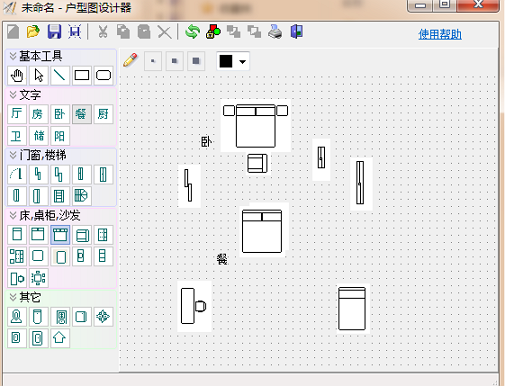Image resolution: width=505 pixels, height=386 pixels.
Task: Select the rounded rectangle tool
Action: tap(103, 75)
